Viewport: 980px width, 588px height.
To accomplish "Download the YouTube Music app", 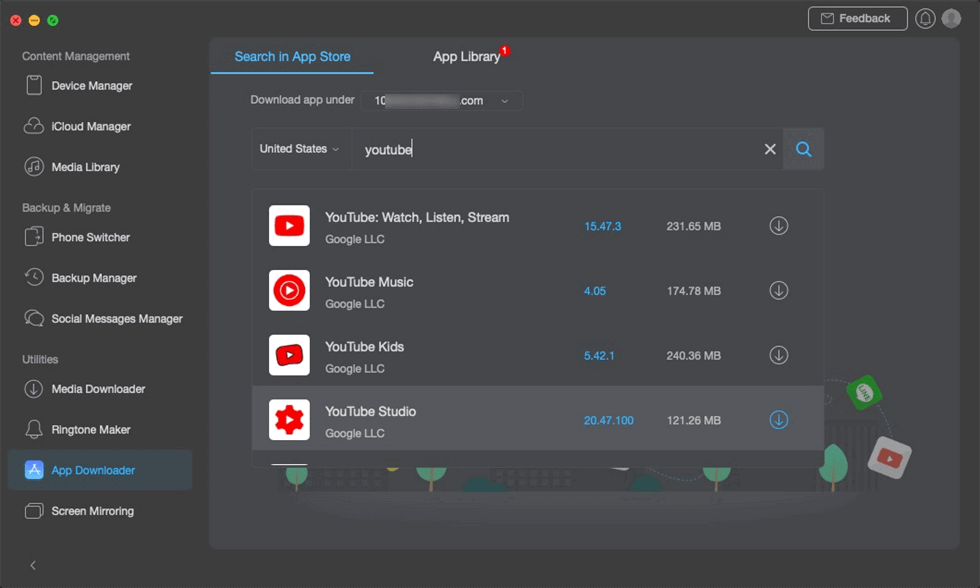I will (778, 291).
